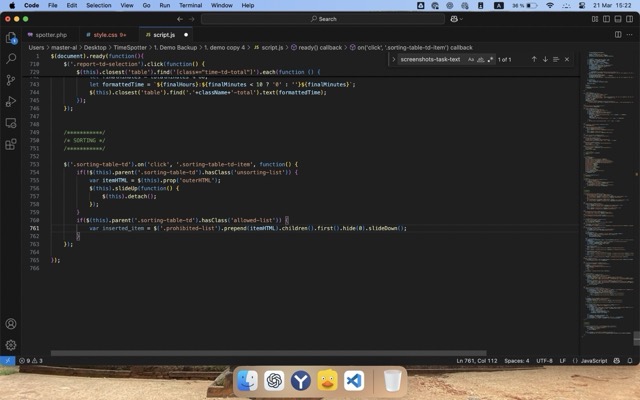This screenshot has height=400, width=640.
Task: Toggle Match Case in find widget
Action: 471,60
